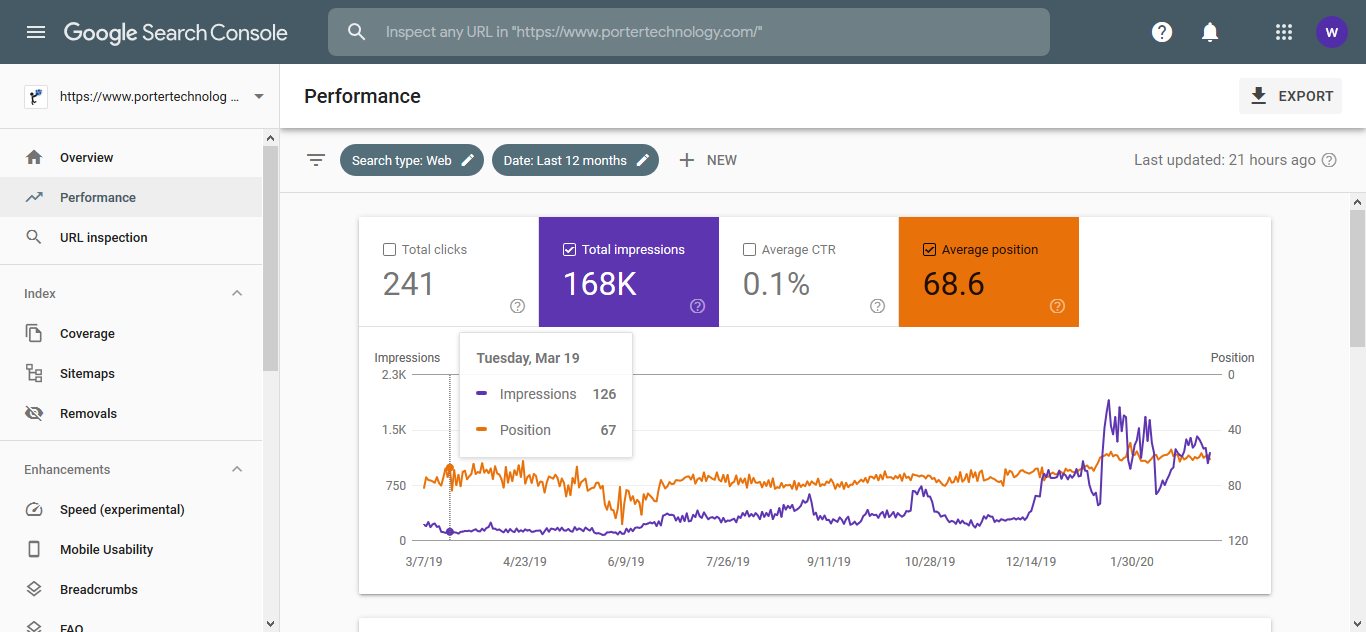Open the Removals tool

pyautogui.click(x=131, y=413)
